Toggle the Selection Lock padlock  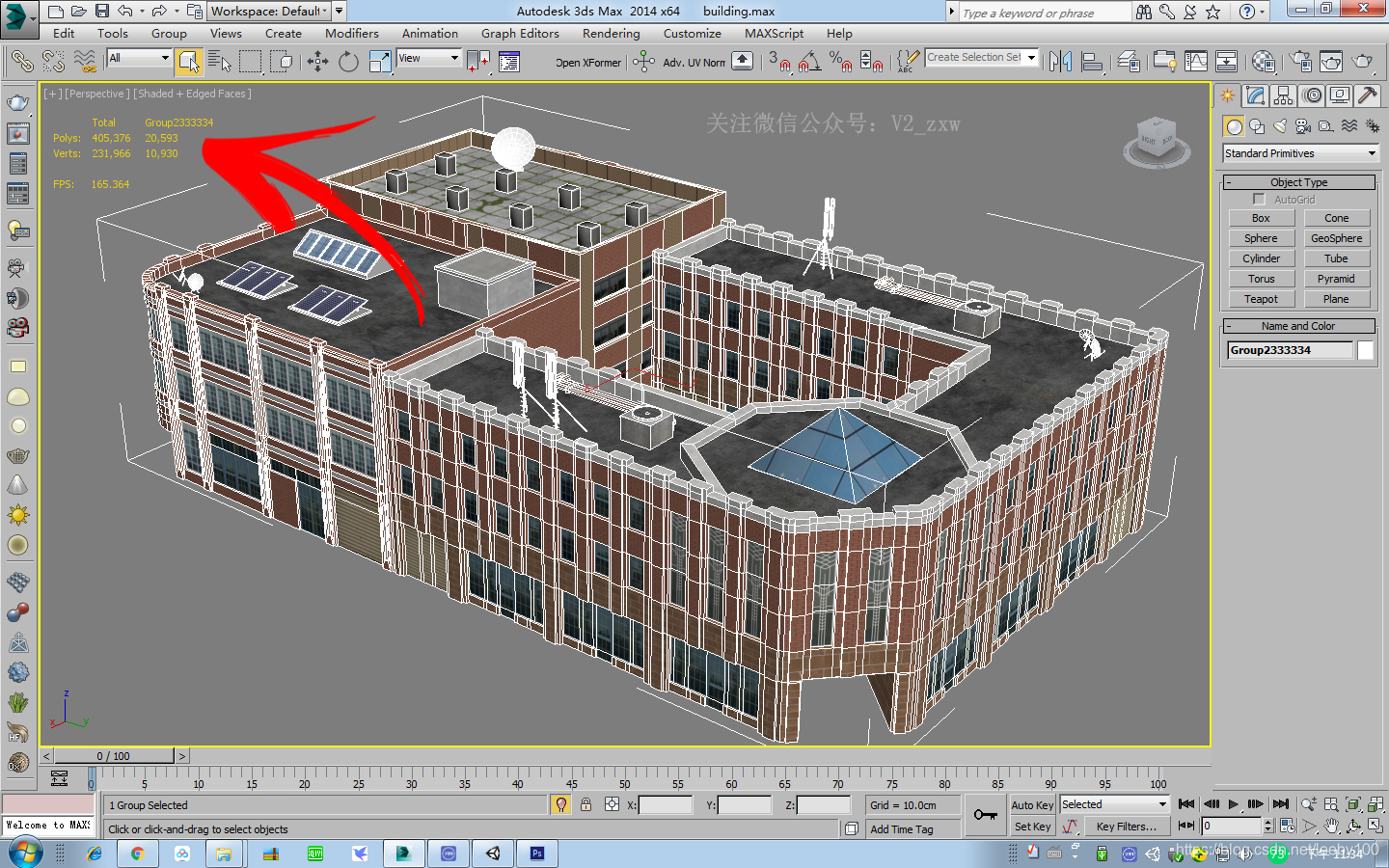pos(586,804)
